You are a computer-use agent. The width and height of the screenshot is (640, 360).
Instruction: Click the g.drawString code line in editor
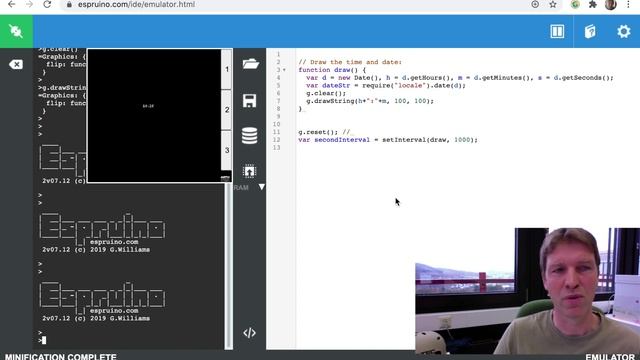click(x=370, y=101)
